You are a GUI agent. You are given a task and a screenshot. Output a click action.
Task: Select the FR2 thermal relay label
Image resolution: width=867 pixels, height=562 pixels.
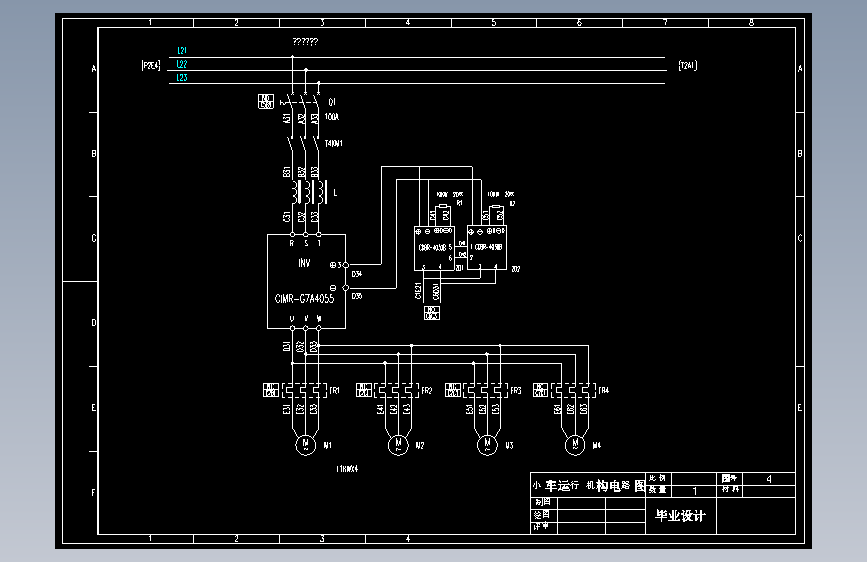(x=426, y=391)
